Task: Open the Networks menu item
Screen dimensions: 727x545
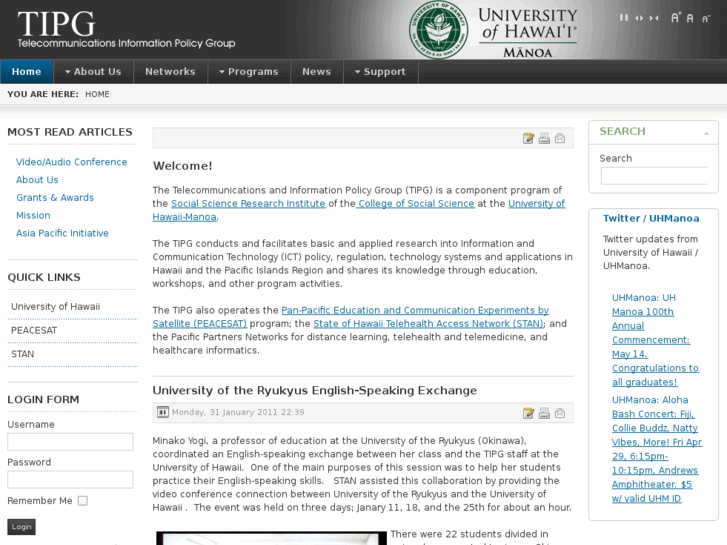Action: 170,71
